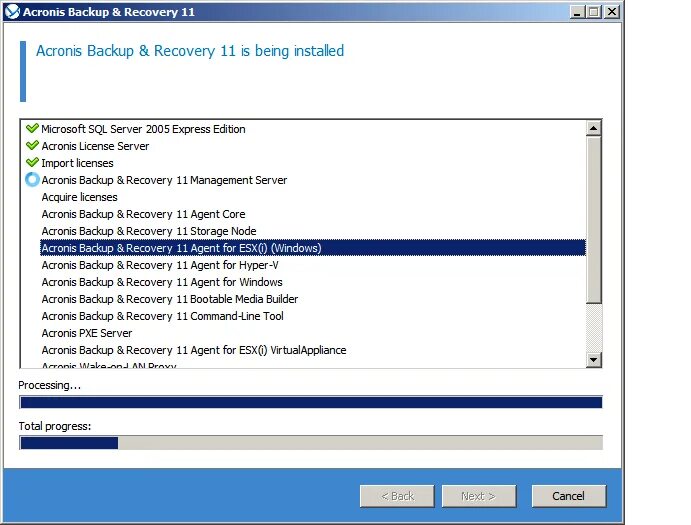Click the green checkmark beside Microsoft SQL Server 2005
This screenshot has width=691, height=525.
click(x=32, y=128)
